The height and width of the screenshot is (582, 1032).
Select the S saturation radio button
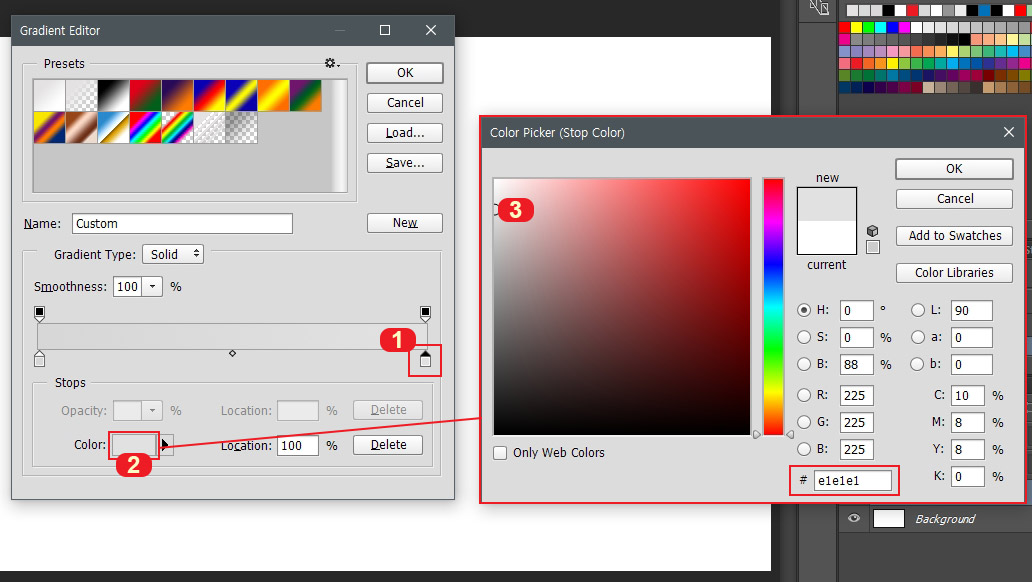click(x=804, y=337)
